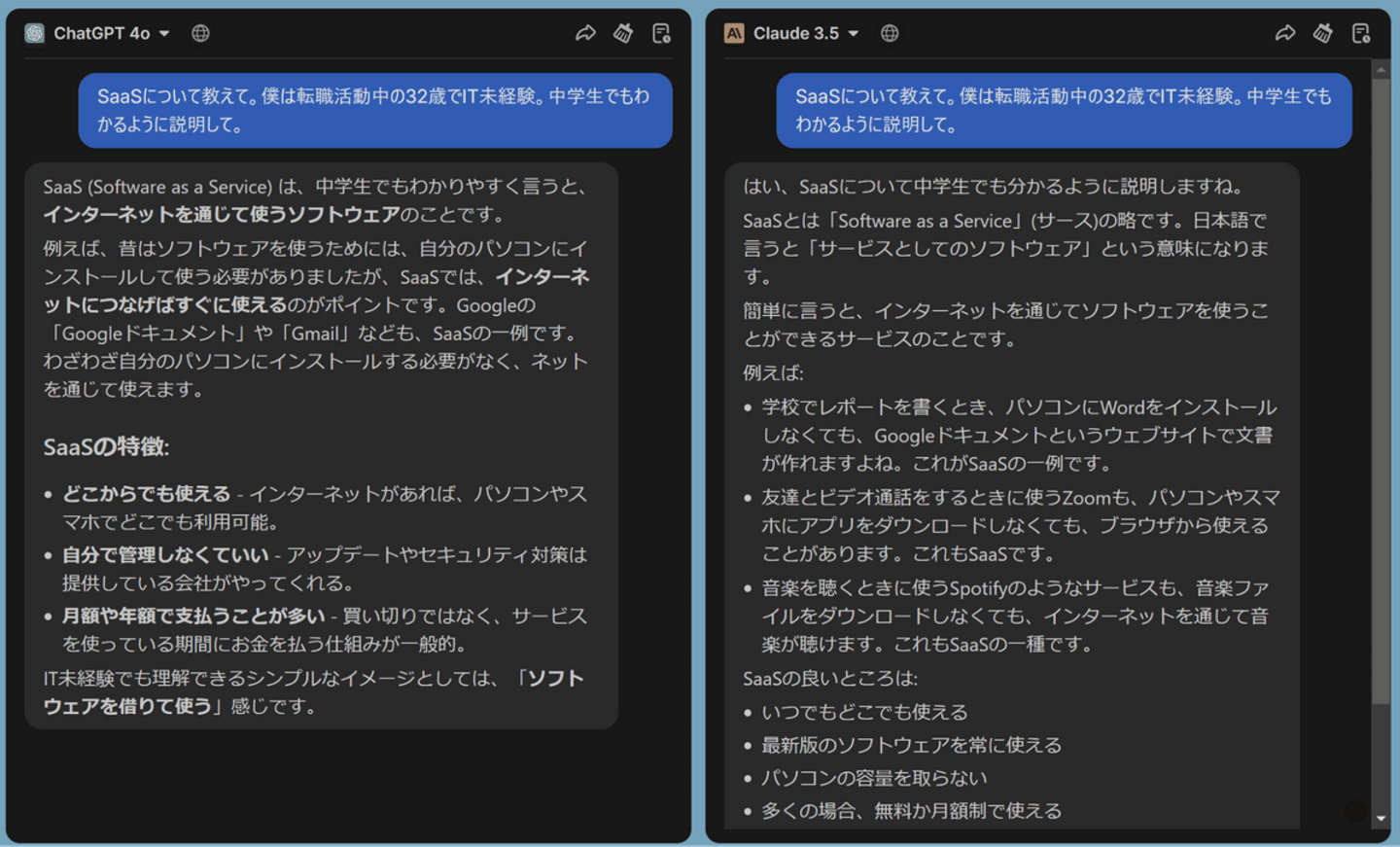The height and width of the screenshot is (847, 1400).
Task: Select the user prompt bubble in Claude panel
Action: pyautogui.click(x=1064, y=110)
